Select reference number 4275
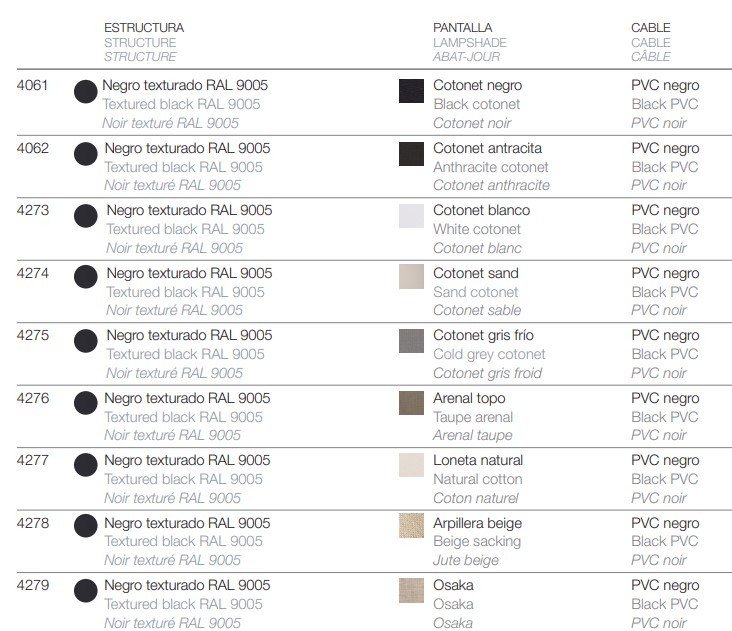732x631 pixels. 33,335
